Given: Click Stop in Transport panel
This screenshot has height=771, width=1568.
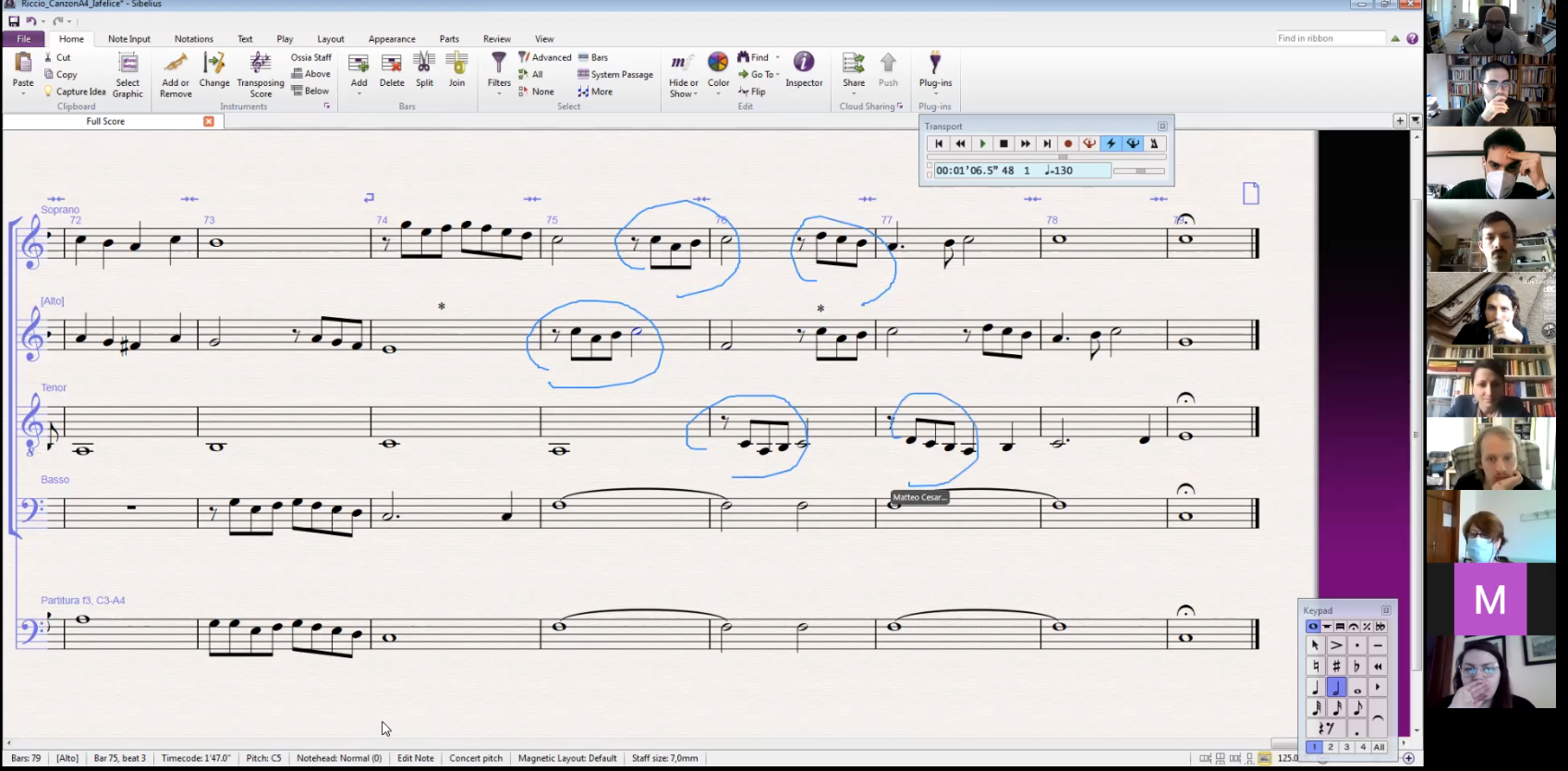Looking at the screenshot, I should click(1003, 143).
